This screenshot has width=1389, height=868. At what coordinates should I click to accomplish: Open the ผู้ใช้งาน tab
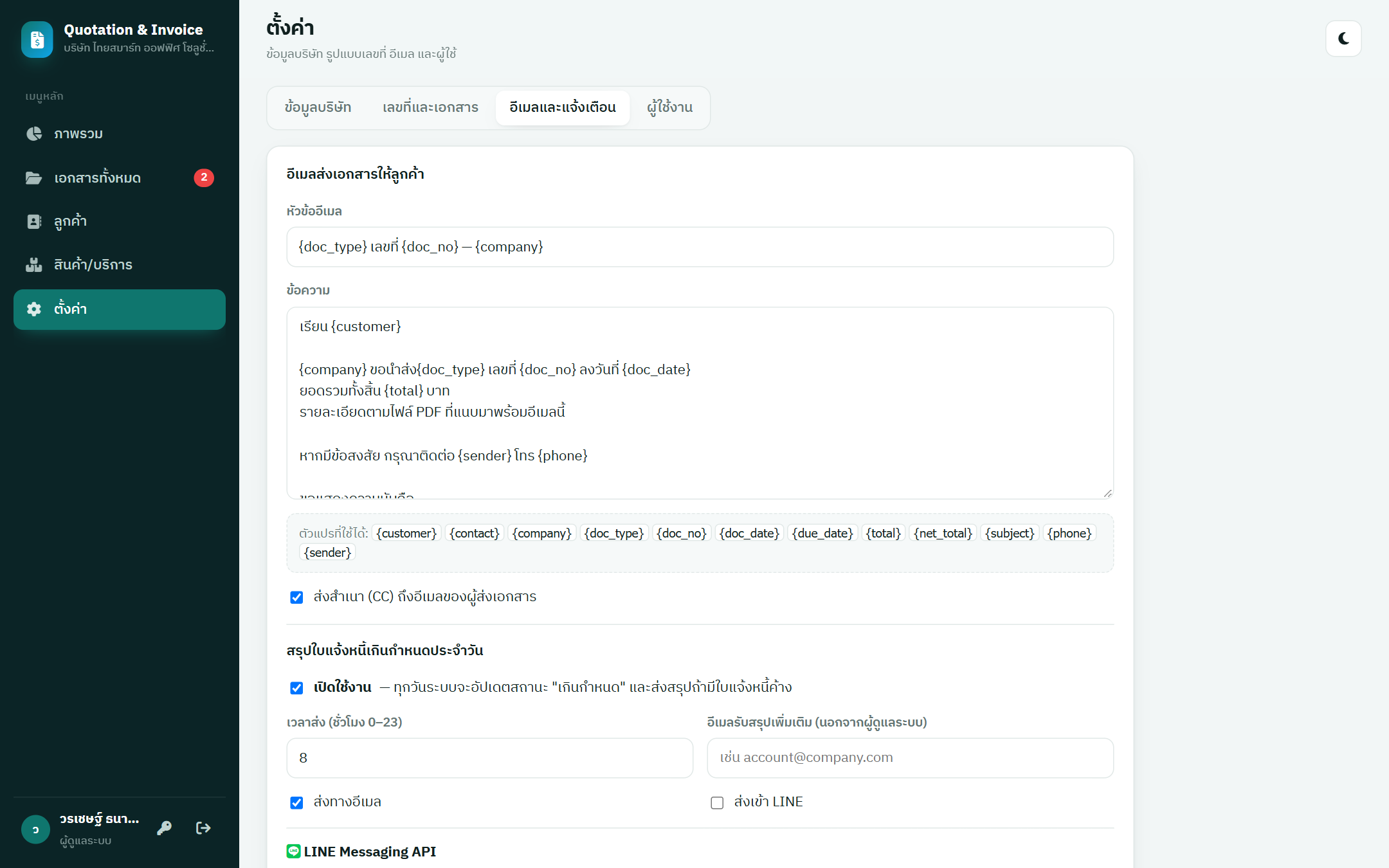coord(669,107)
